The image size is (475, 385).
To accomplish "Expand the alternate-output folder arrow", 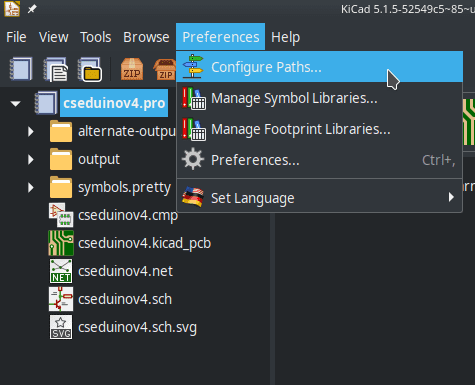I will [31, 131].
